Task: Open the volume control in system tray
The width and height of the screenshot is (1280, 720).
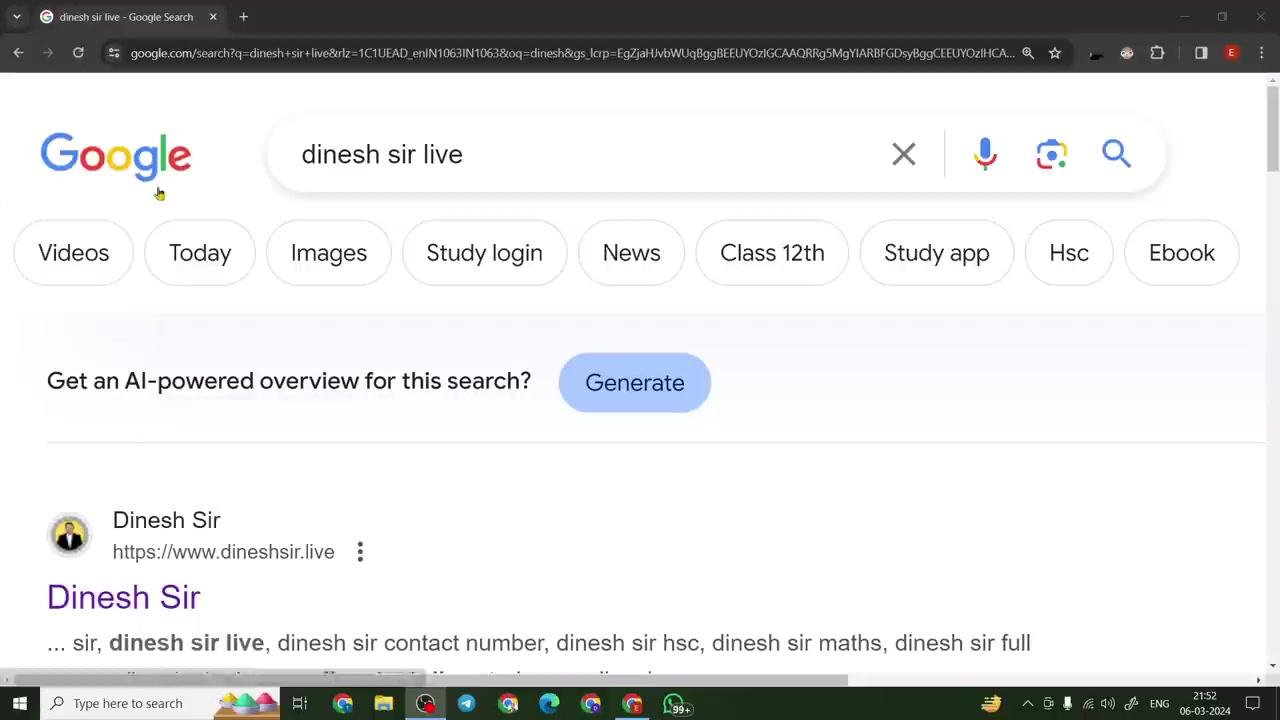Action: 1107,704
